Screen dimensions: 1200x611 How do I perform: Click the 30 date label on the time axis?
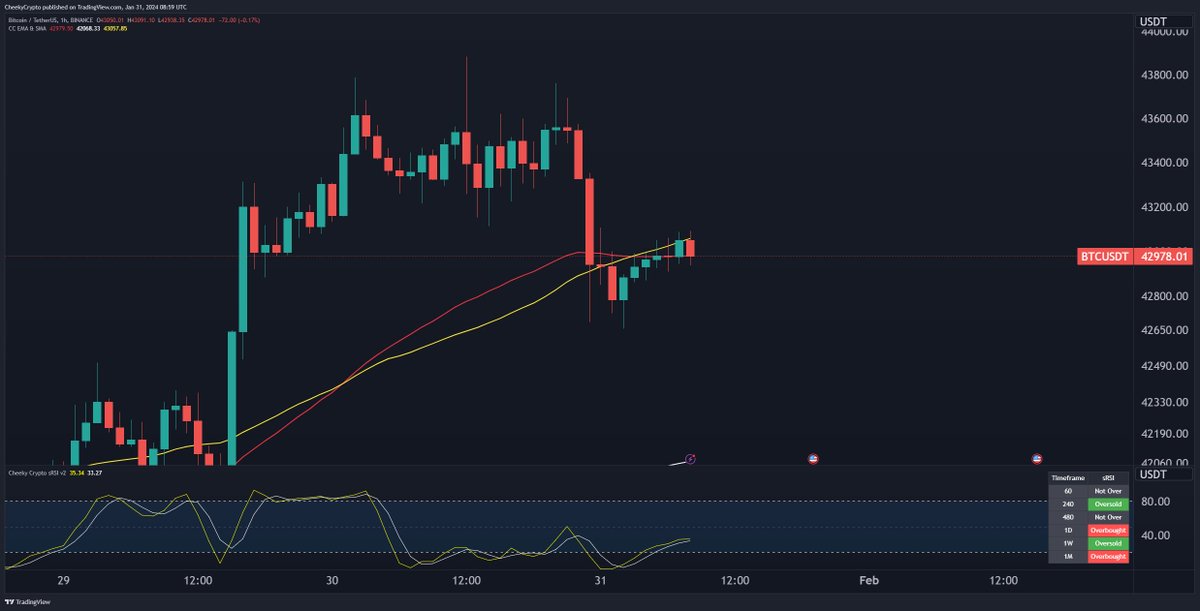(x=332, y=580)
